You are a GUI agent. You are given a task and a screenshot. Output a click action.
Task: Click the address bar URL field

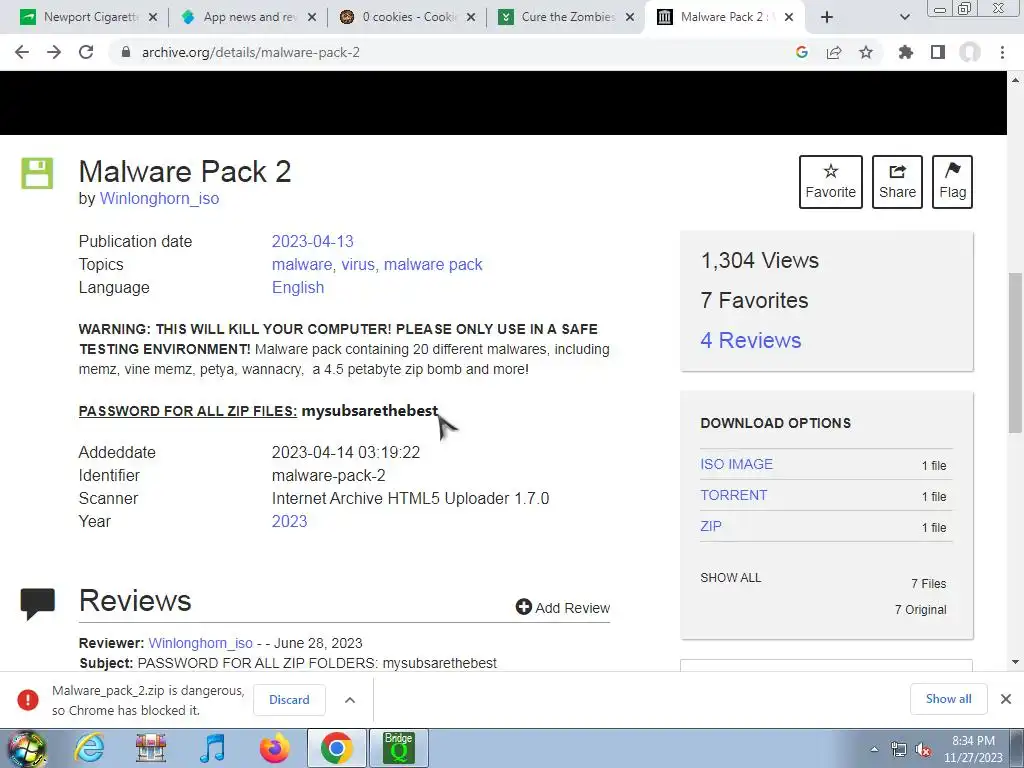(x=451, y=52)
